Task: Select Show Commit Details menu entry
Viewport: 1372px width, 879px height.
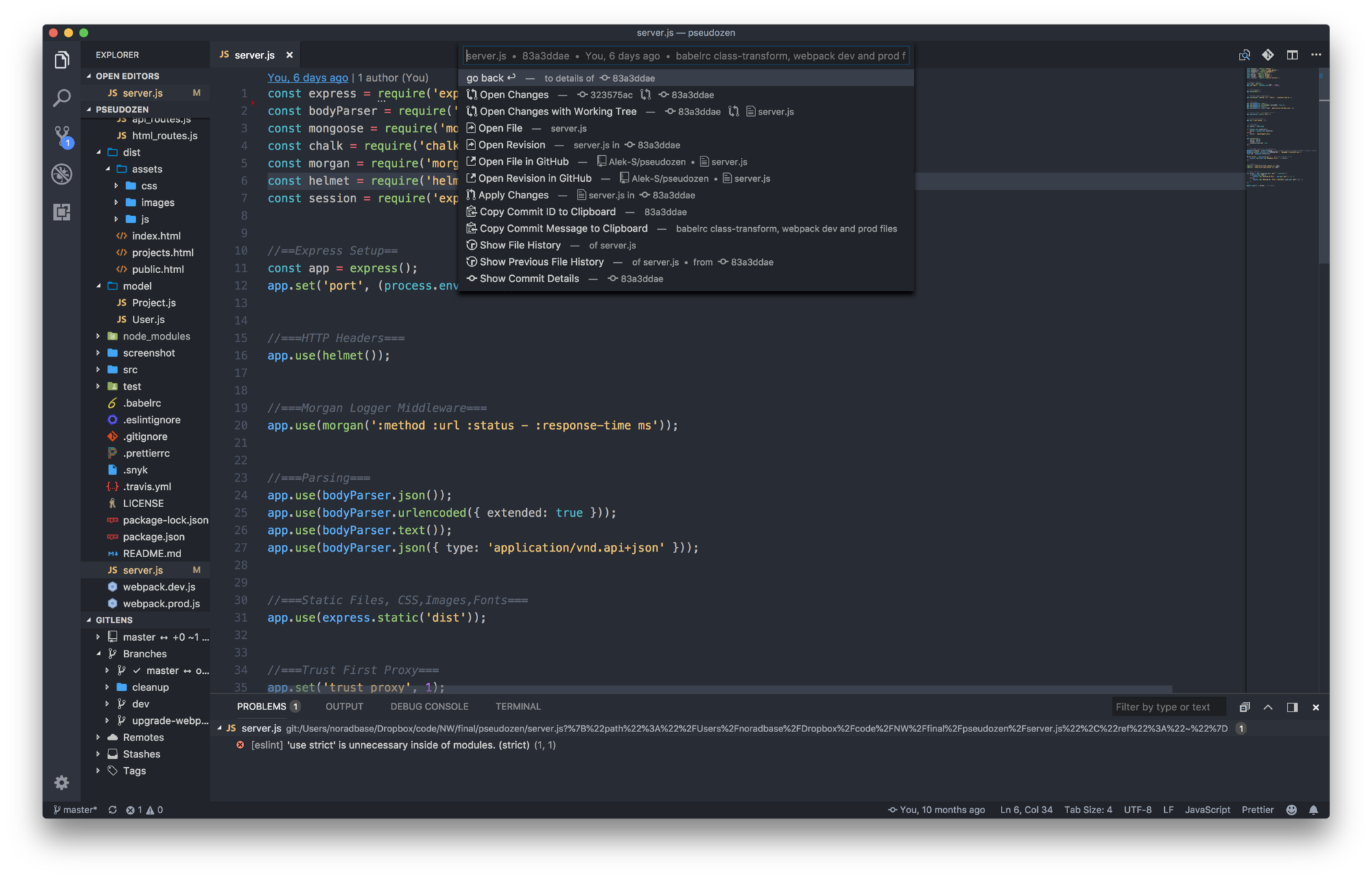Action: (529, 278)
